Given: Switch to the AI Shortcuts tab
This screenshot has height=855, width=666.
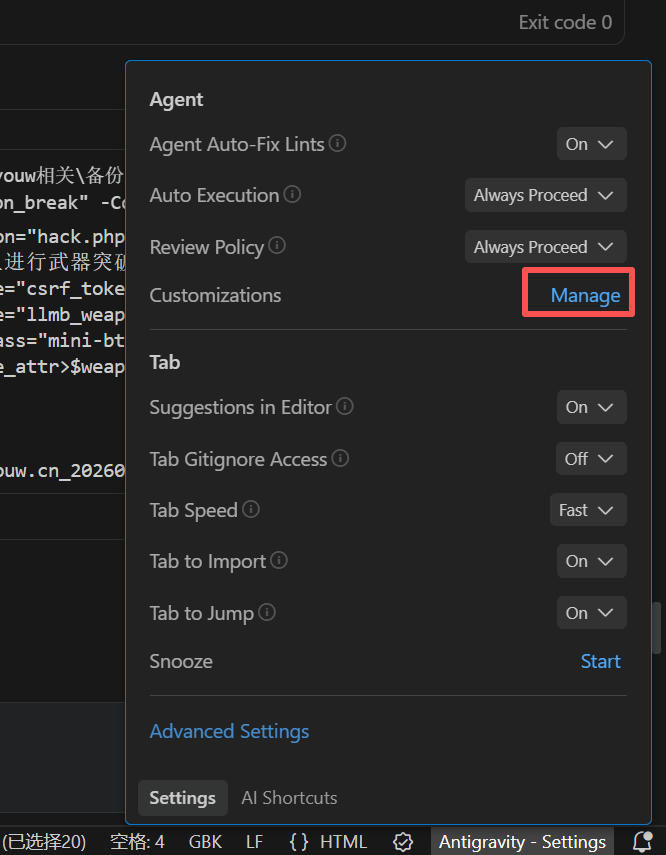Looking at the screenshot, I should tap(289, 798).
